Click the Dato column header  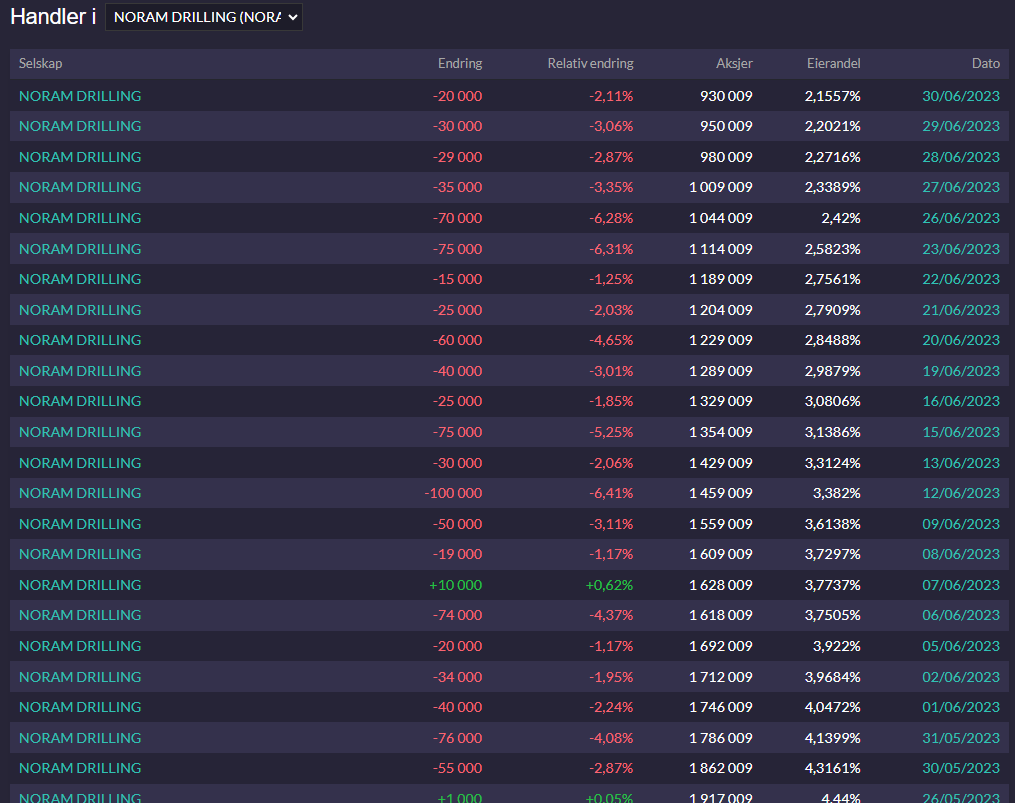click(986, 63)
